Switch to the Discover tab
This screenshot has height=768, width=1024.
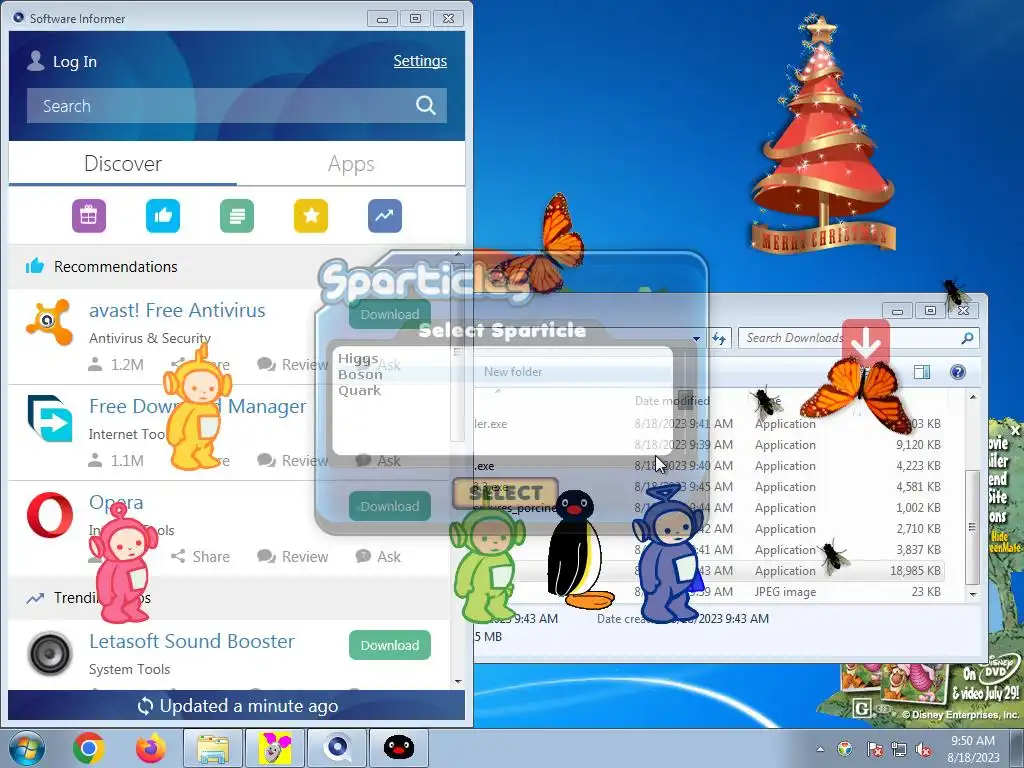(x=123, y=163)
